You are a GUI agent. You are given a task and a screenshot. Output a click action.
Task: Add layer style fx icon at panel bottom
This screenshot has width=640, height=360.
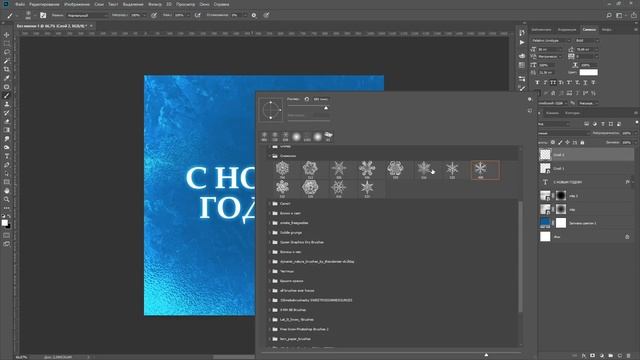584,356
